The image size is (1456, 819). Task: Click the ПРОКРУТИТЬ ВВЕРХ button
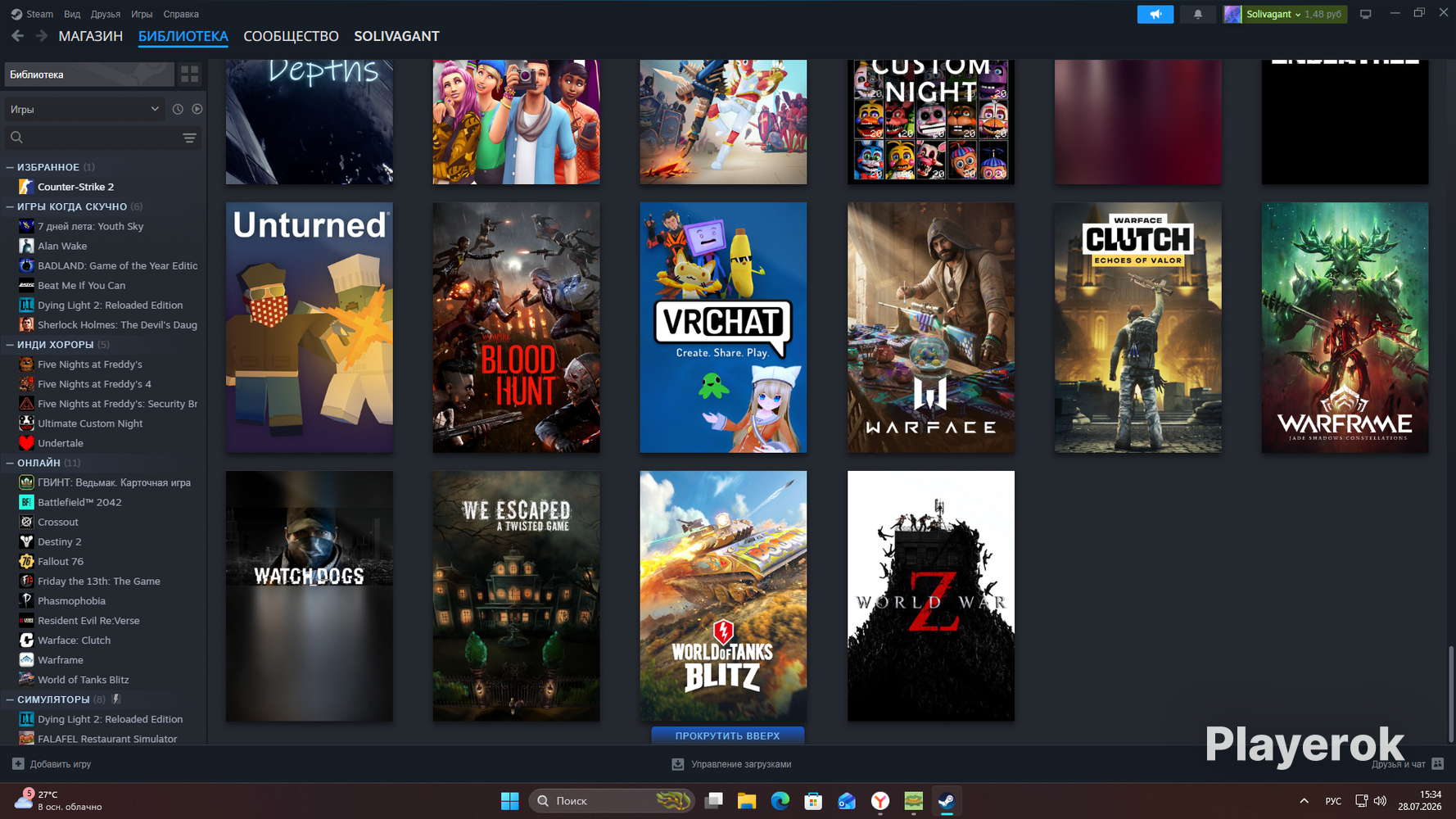[727, 735]
